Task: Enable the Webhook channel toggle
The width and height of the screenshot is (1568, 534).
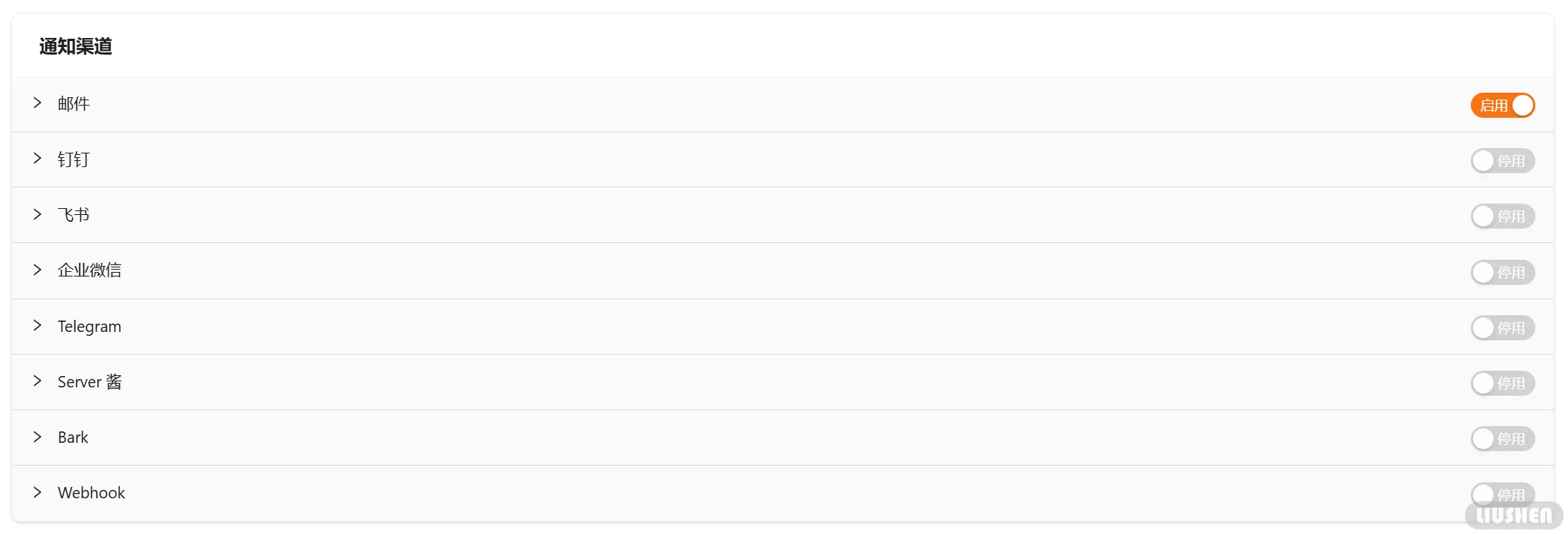Action: pos(1502,494)
